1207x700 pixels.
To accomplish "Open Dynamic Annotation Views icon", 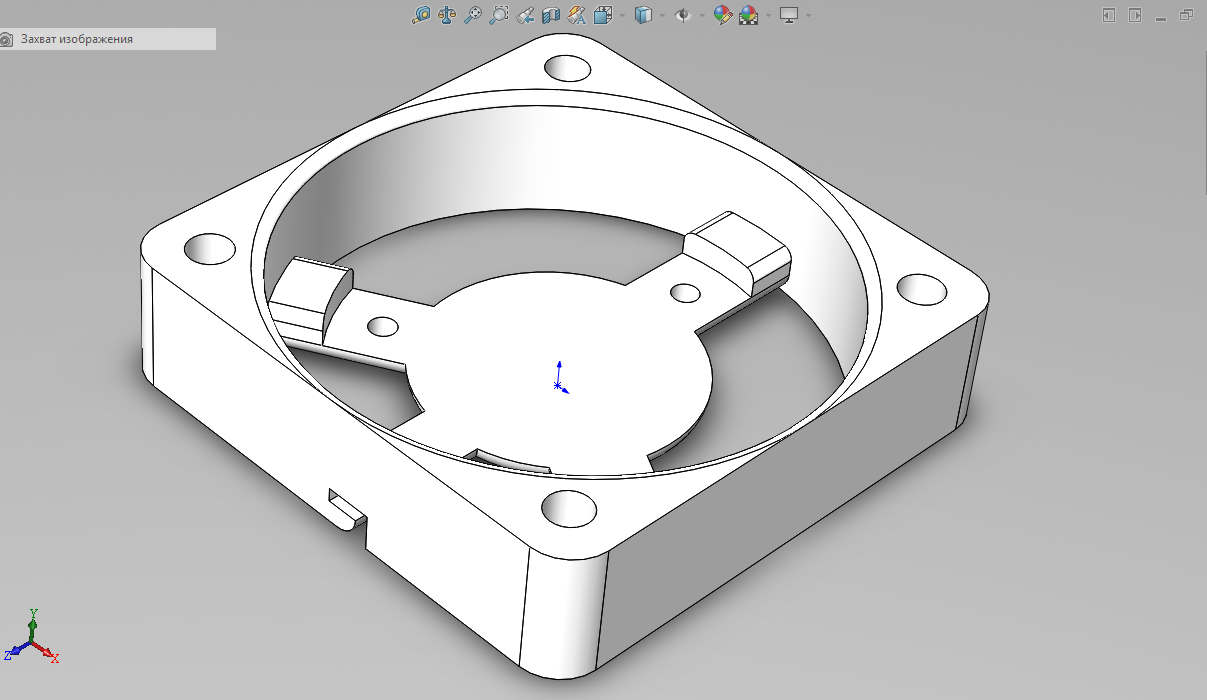I will (577, 15).
